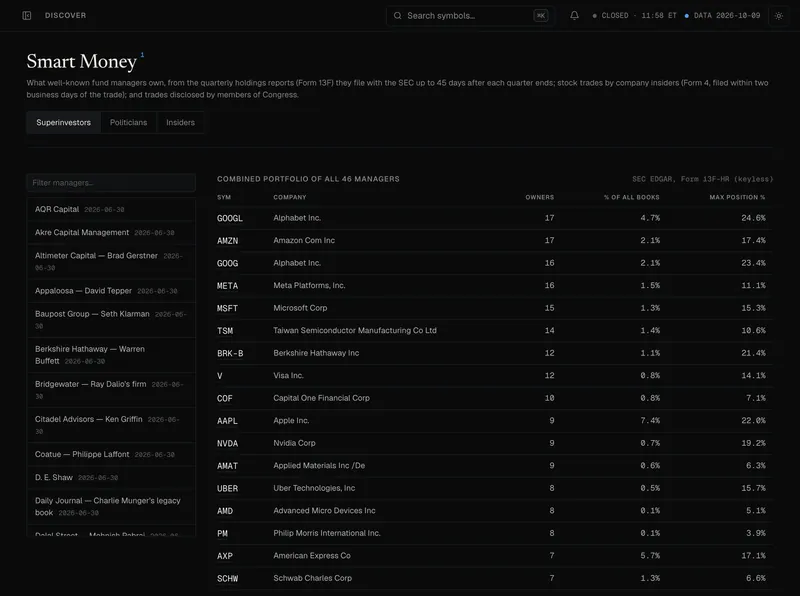800x596 pixels.
Task: Select Coatue — Philippe Laffont
Action: pyautogui.click(x=111, y=454)
